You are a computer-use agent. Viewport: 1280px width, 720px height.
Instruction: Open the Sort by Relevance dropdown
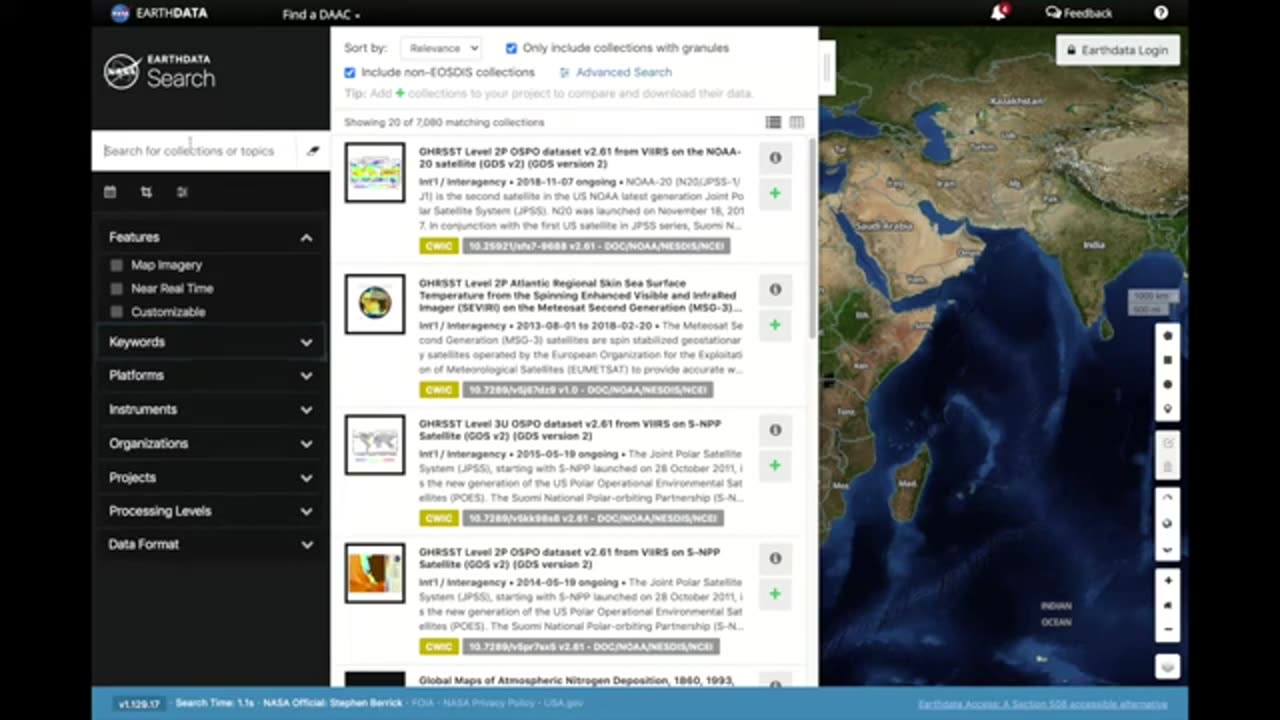coord(441,48)
